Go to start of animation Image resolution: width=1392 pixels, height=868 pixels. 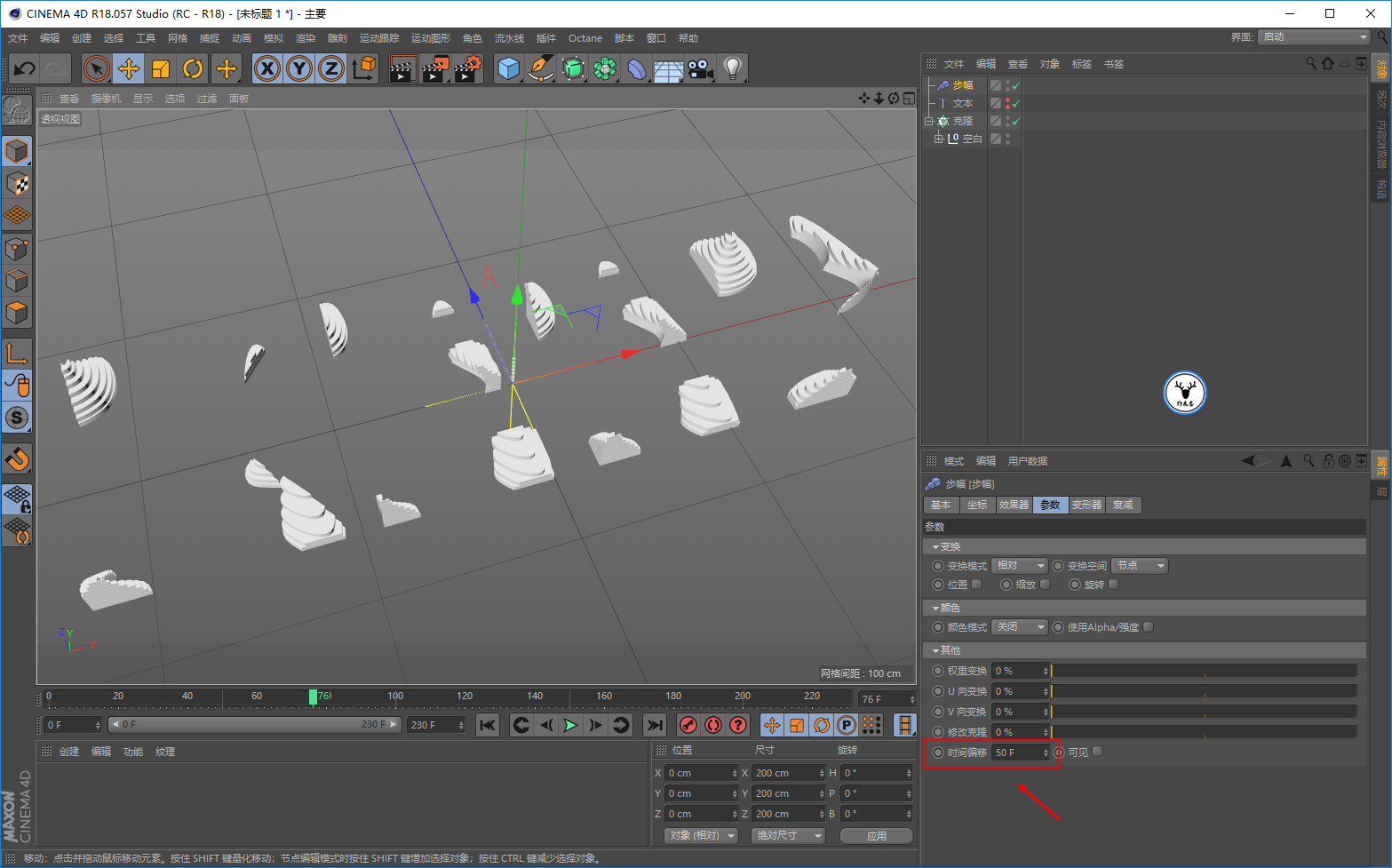coord(488,725)
